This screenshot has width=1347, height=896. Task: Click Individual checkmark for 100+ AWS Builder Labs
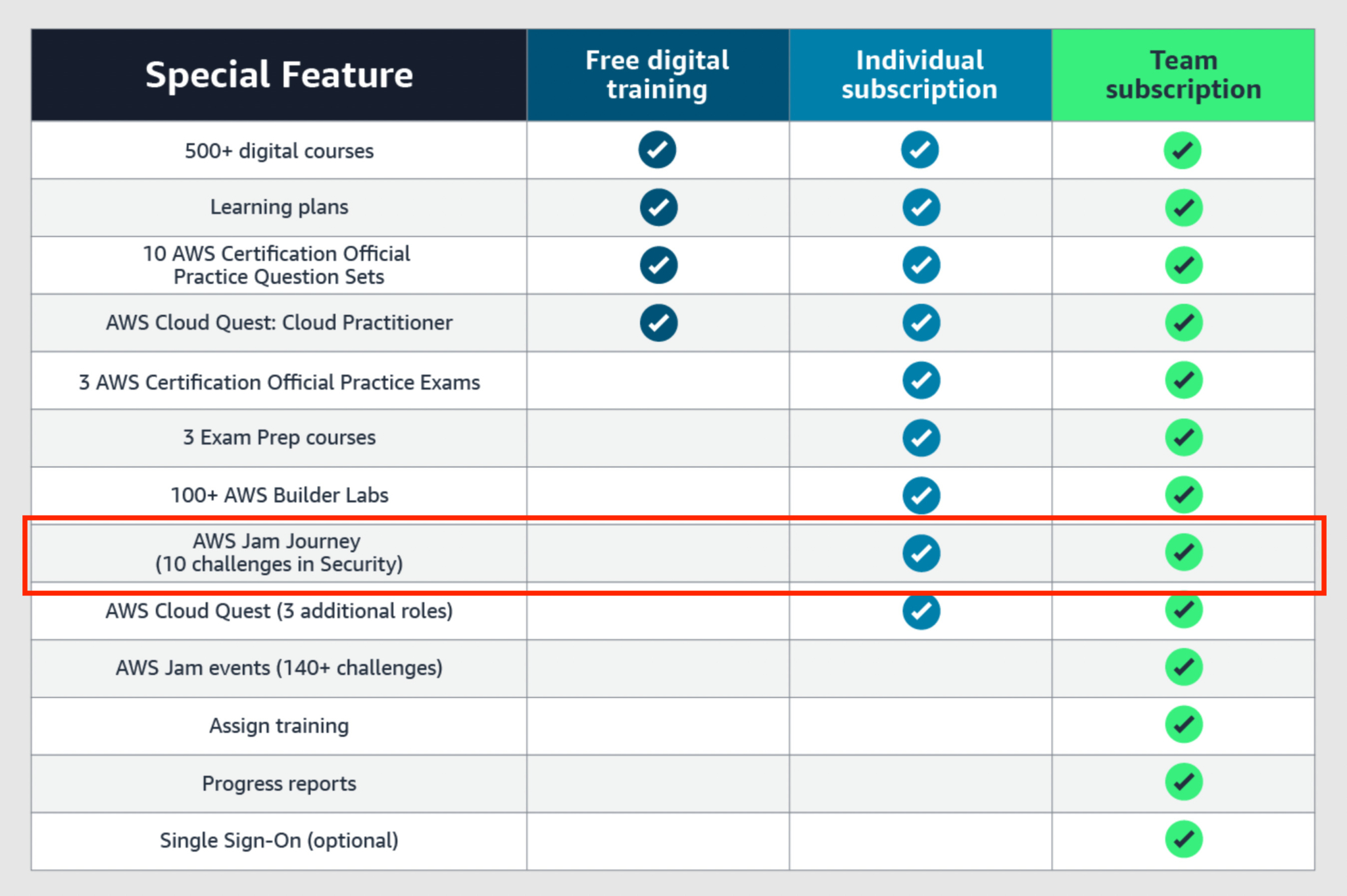[x=921, y=495]
